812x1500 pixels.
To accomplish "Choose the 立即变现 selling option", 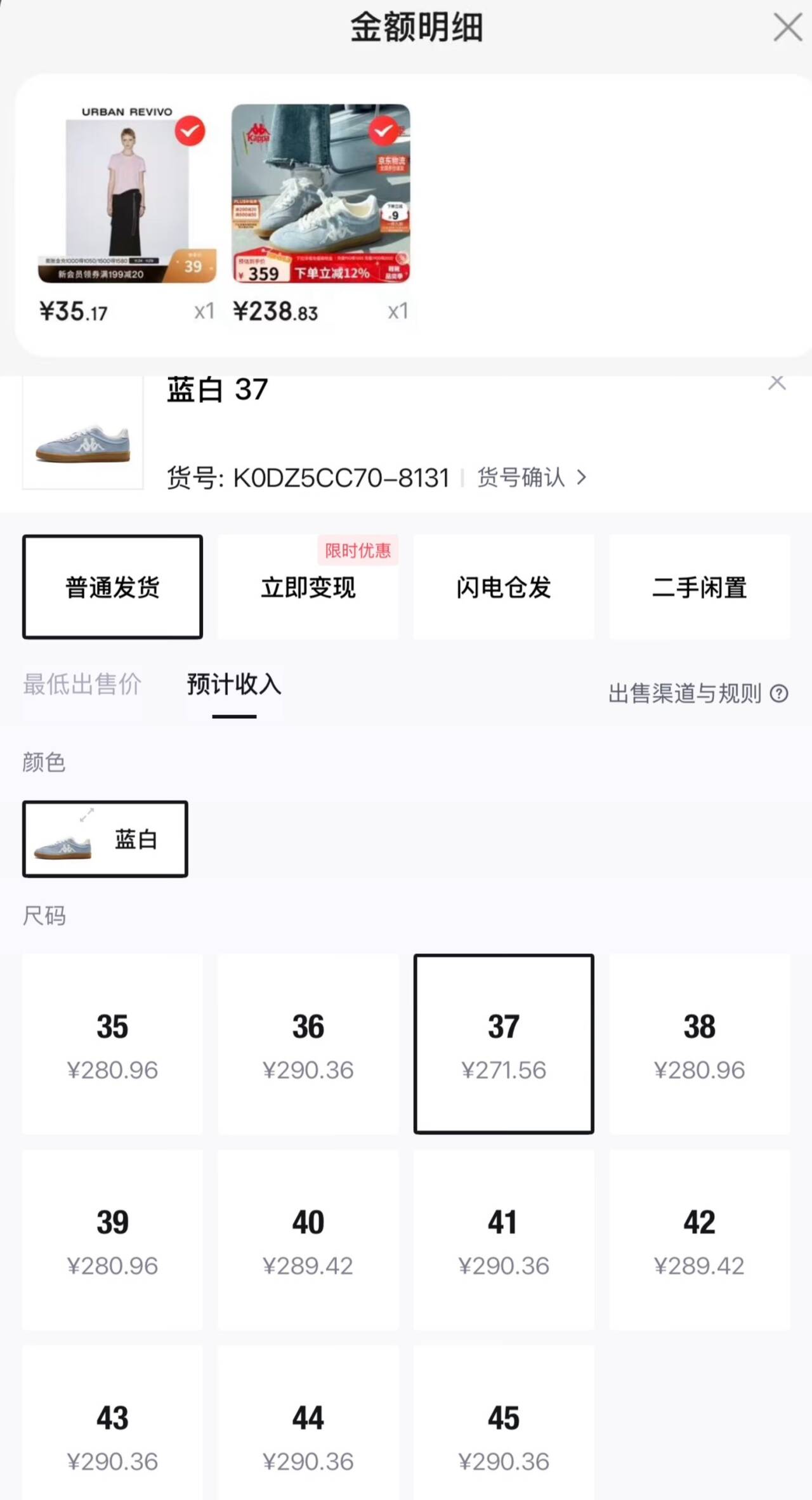I will tap(308, 587).
